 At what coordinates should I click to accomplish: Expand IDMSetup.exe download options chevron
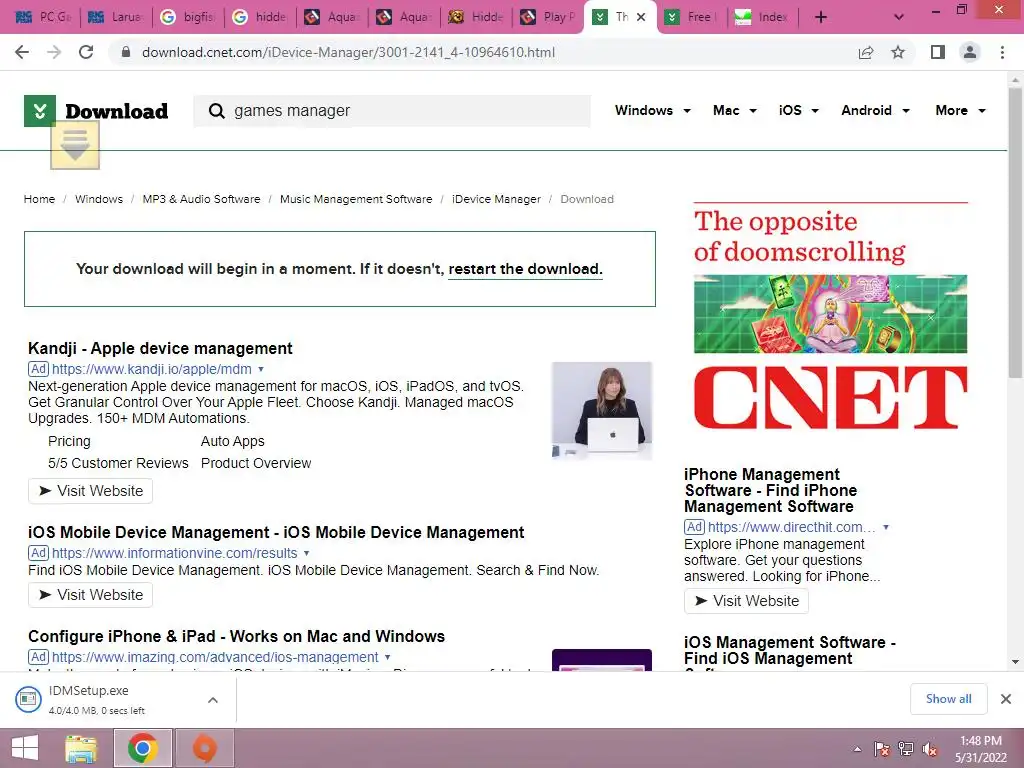tap(213, 700)
